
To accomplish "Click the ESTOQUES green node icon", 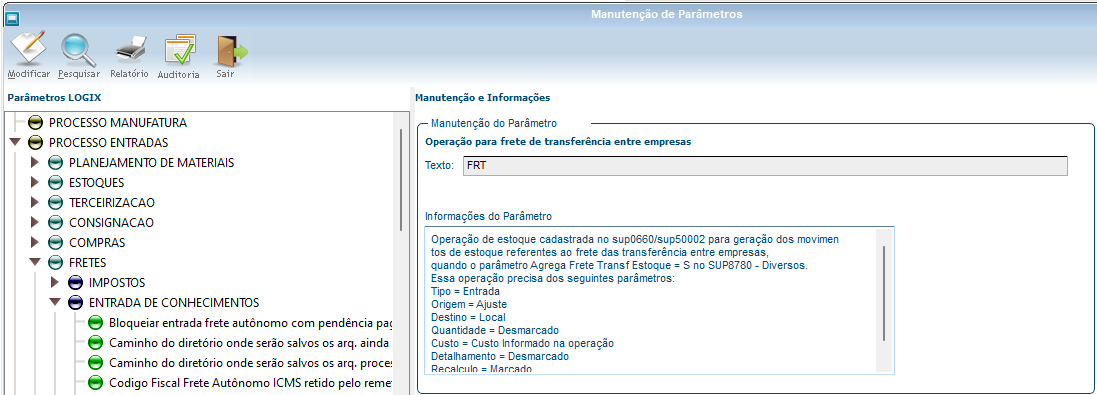I will pos(55,183).
